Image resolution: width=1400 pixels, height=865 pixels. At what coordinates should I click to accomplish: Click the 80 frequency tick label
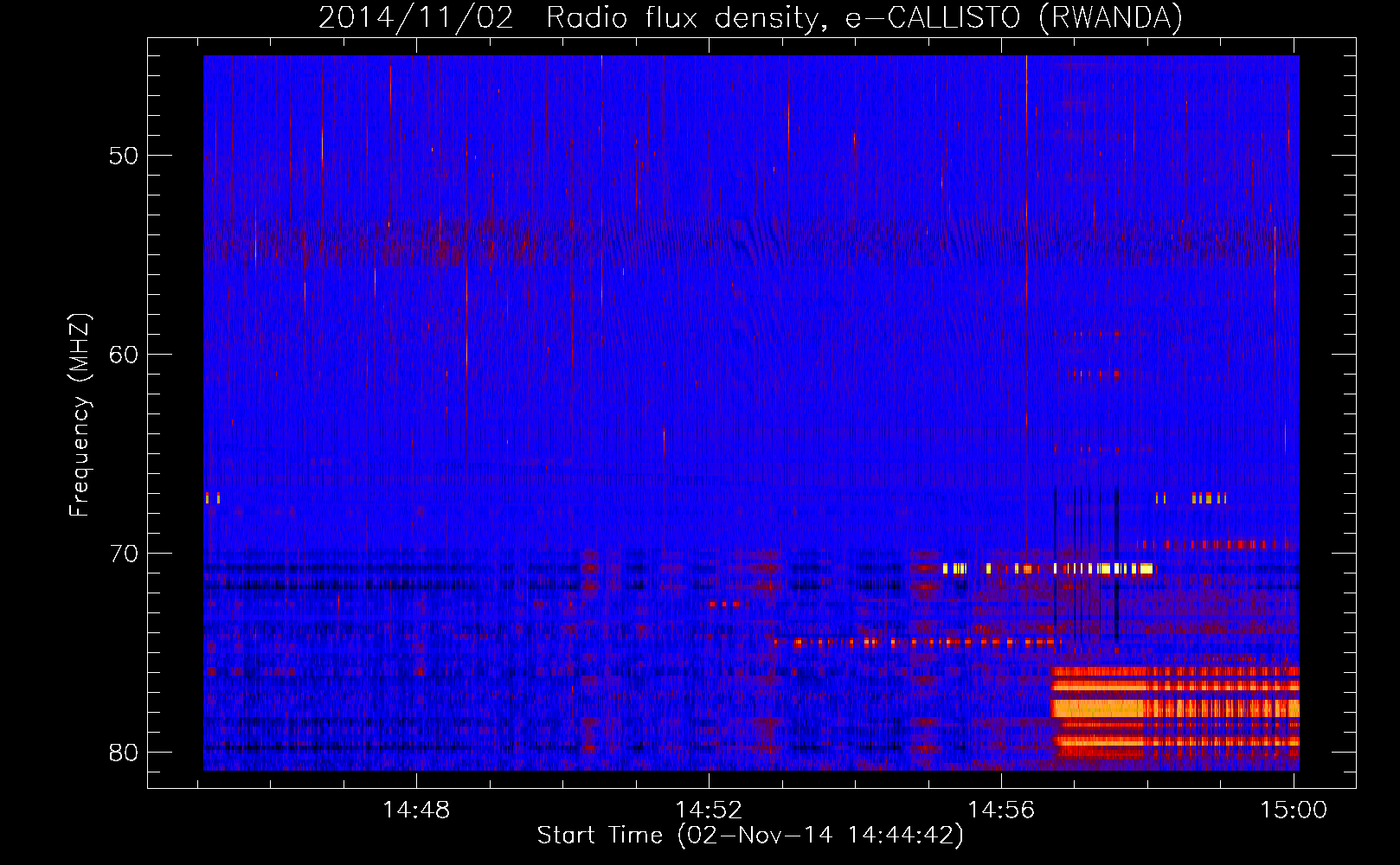coord(124,753)
